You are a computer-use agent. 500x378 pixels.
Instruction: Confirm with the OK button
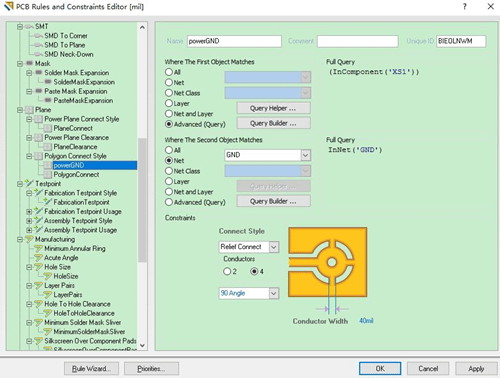[380, 369]
